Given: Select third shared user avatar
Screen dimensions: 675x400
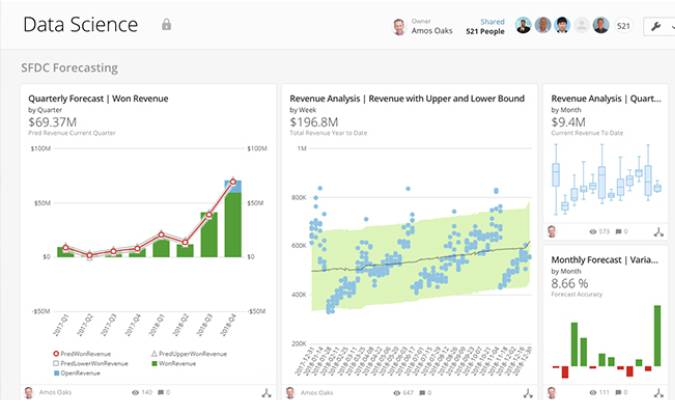Looking at the screenshot, I should [x=562, y=25].
